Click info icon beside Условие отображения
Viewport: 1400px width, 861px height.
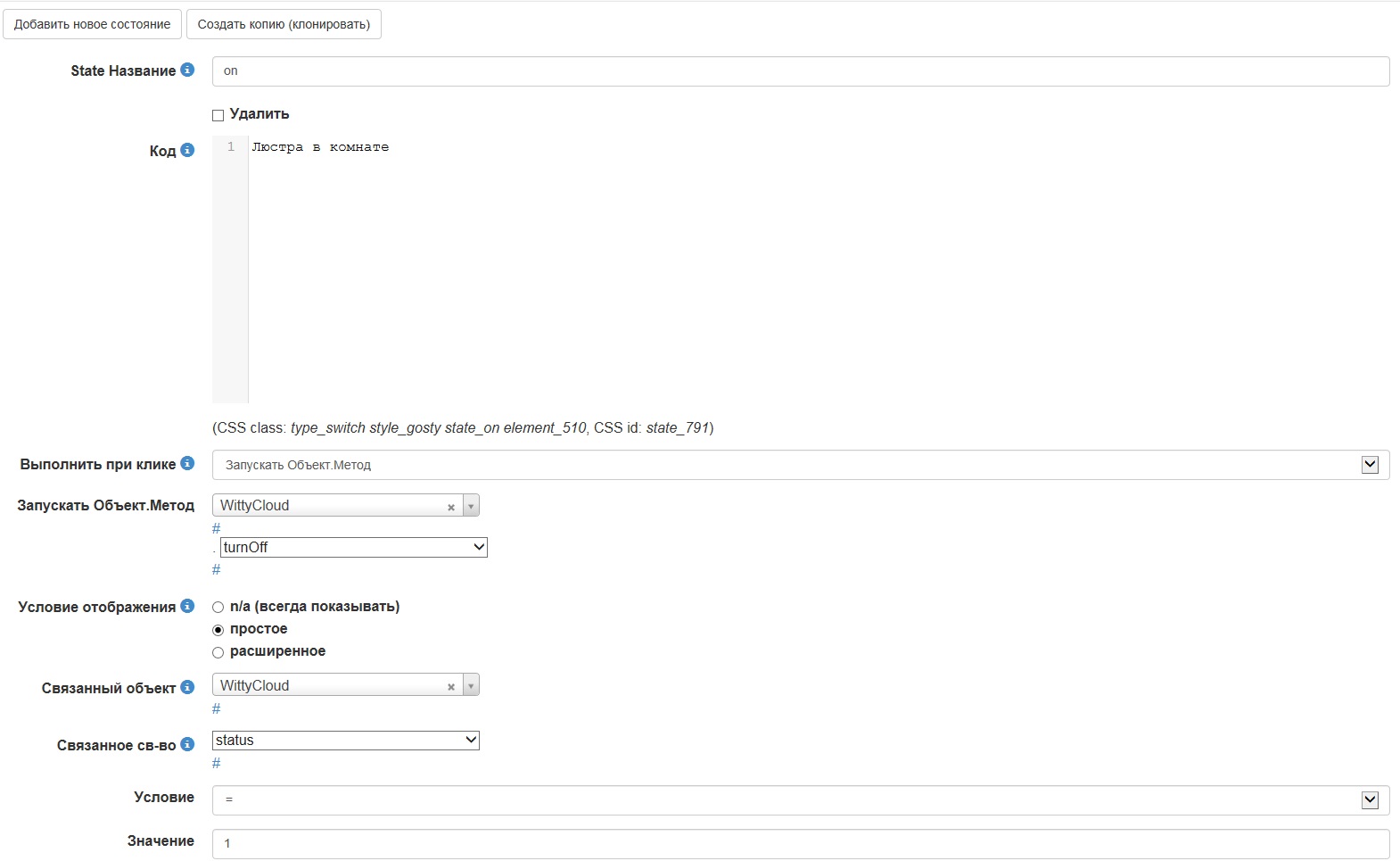pyautogui.click(x=187, y=606)
